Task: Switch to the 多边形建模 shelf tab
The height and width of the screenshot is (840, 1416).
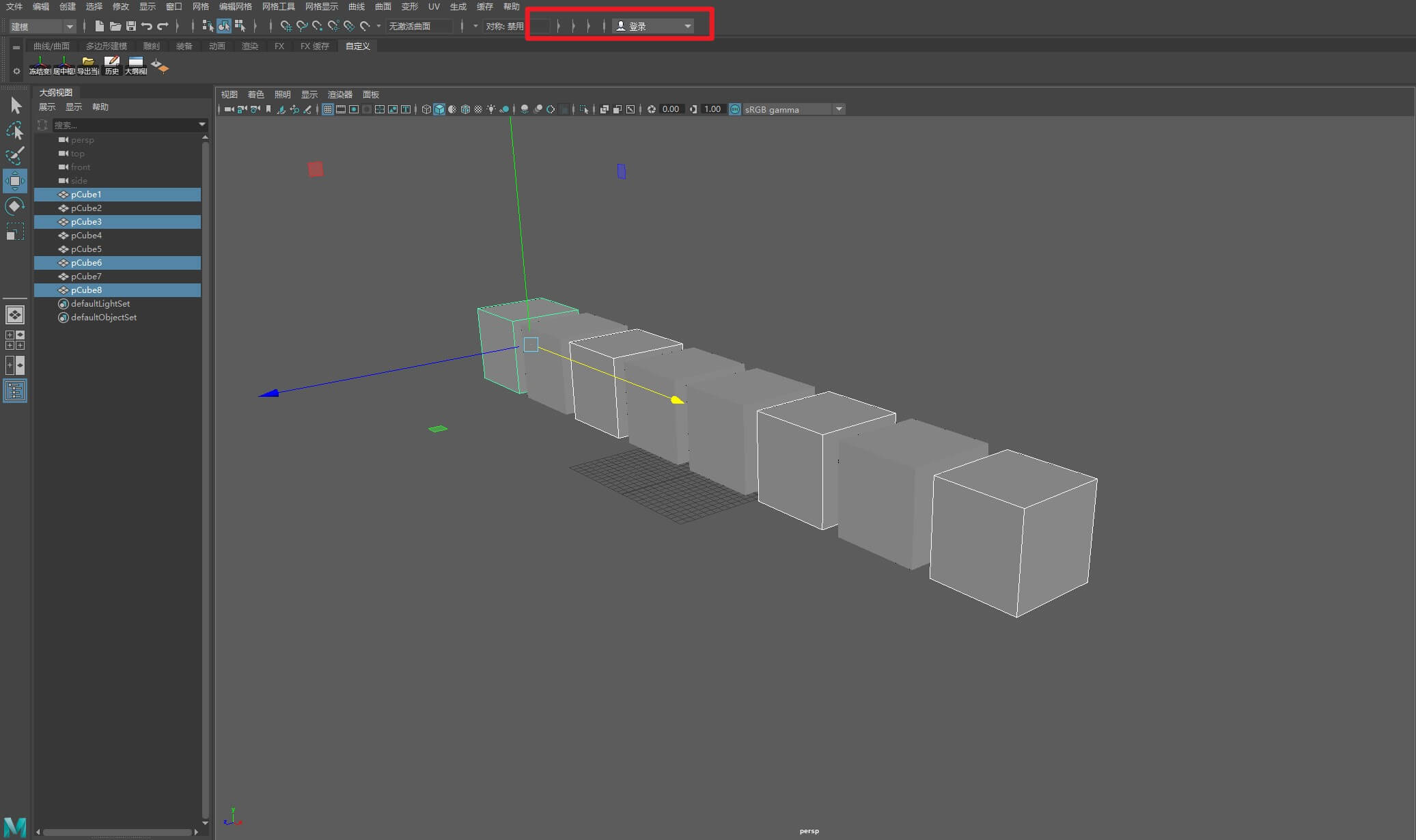Action: click(x=107, y=46)
